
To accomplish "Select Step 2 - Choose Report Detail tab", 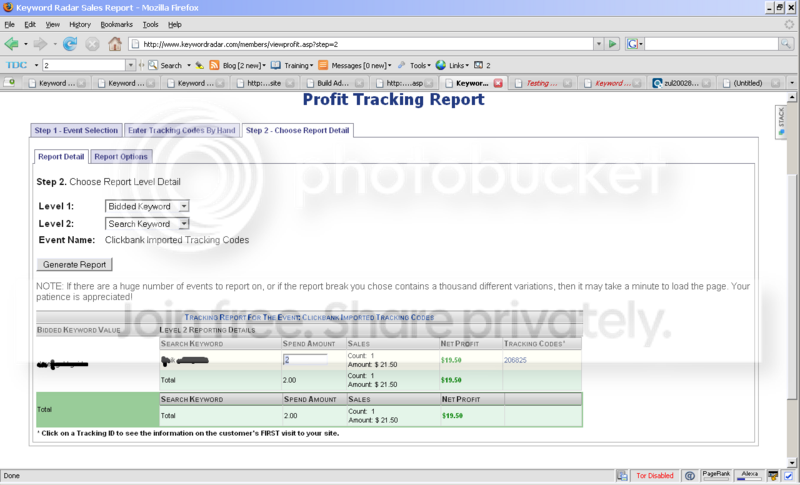I will 297,131.
